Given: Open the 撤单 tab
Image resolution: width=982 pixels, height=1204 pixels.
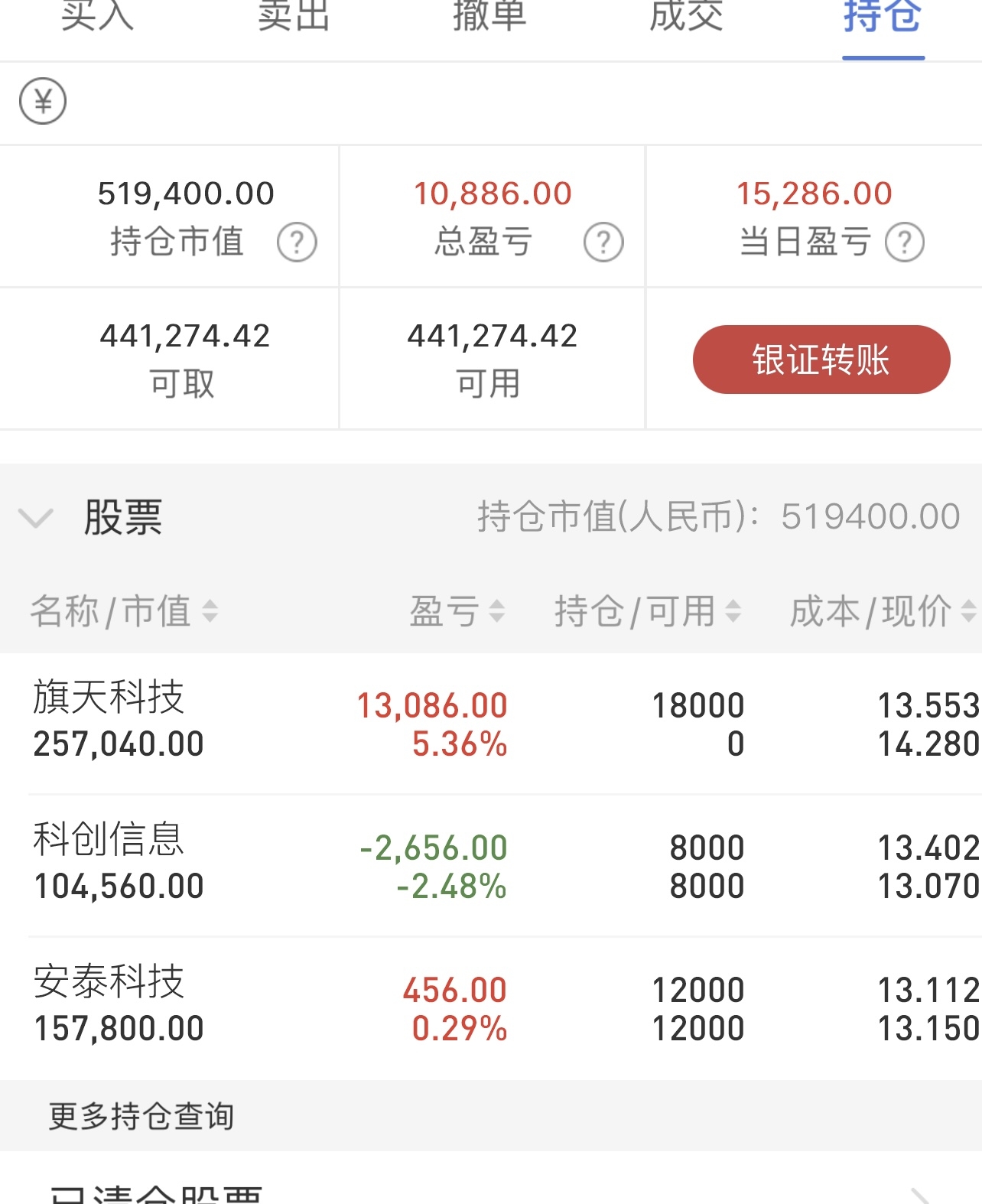Looking at the screenshot, I should pos(489,15).
